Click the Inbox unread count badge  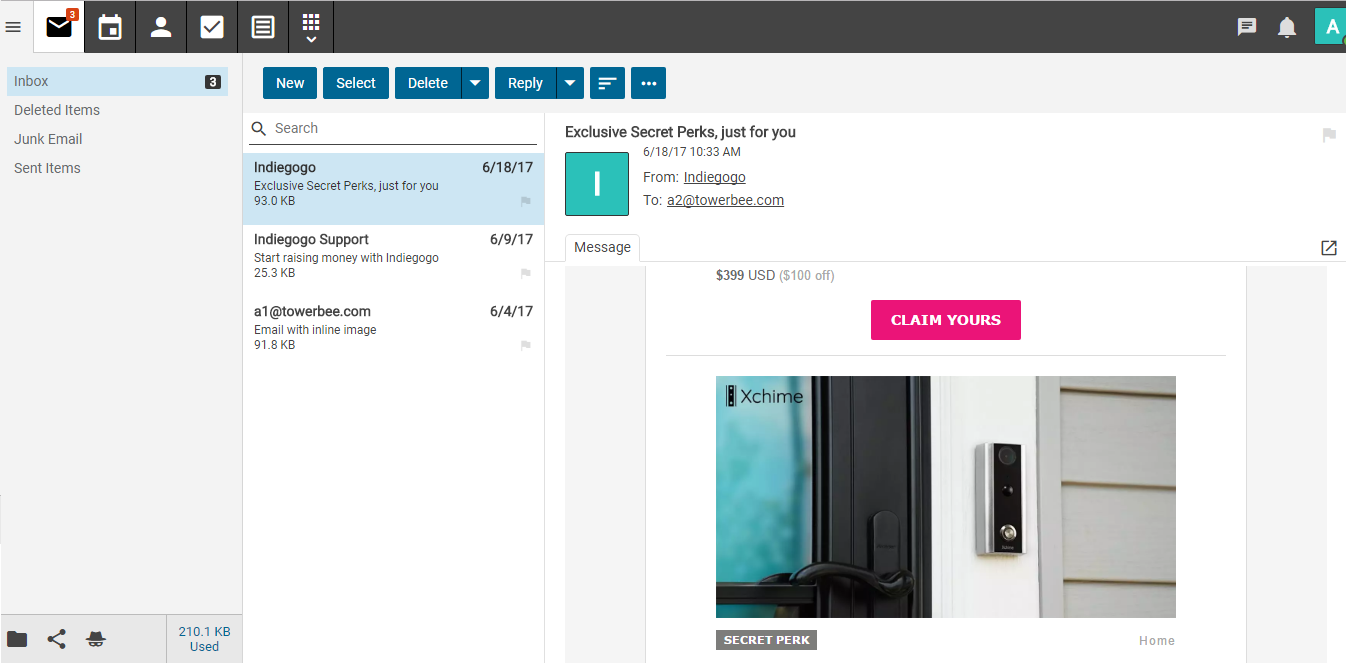pyautogui.click(x=213, y=82)
